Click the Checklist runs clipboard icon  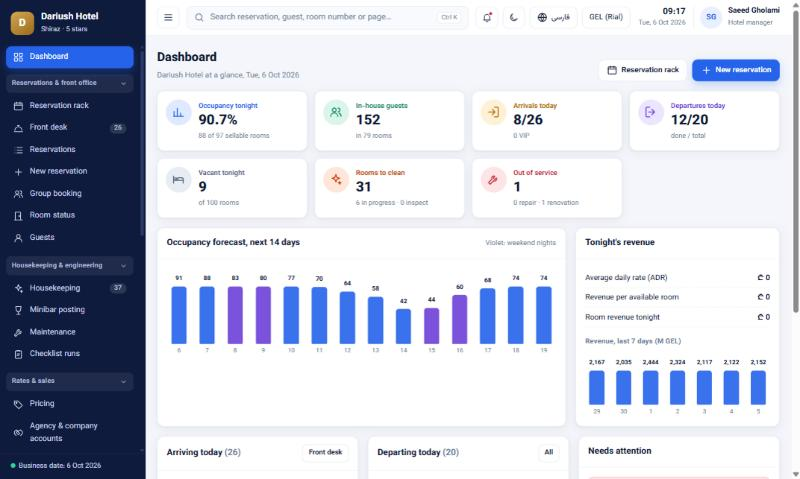click(x=18, y=354)
